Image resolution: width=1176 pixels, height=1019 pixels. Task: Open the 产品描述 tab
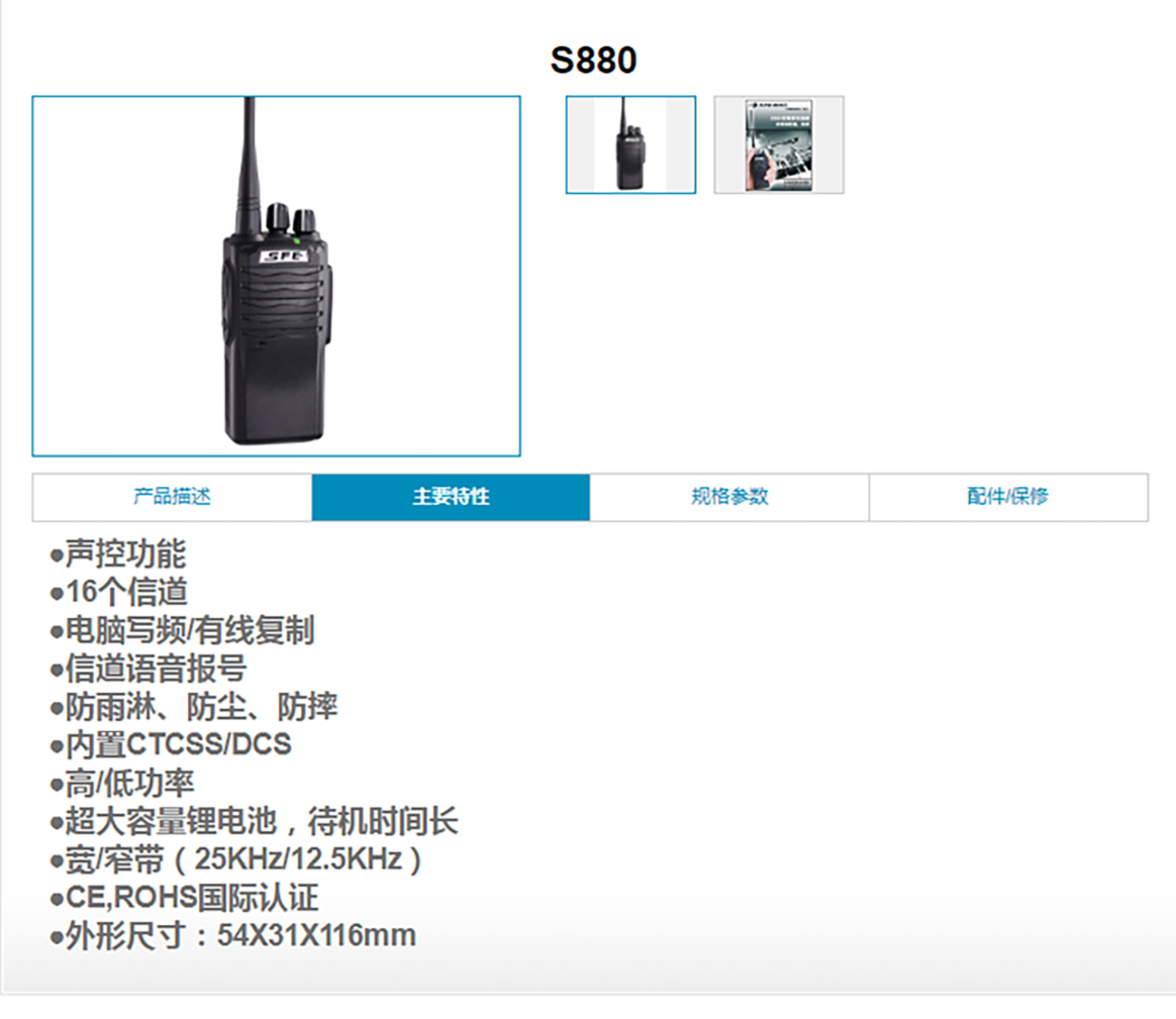(x=172, y=497)
